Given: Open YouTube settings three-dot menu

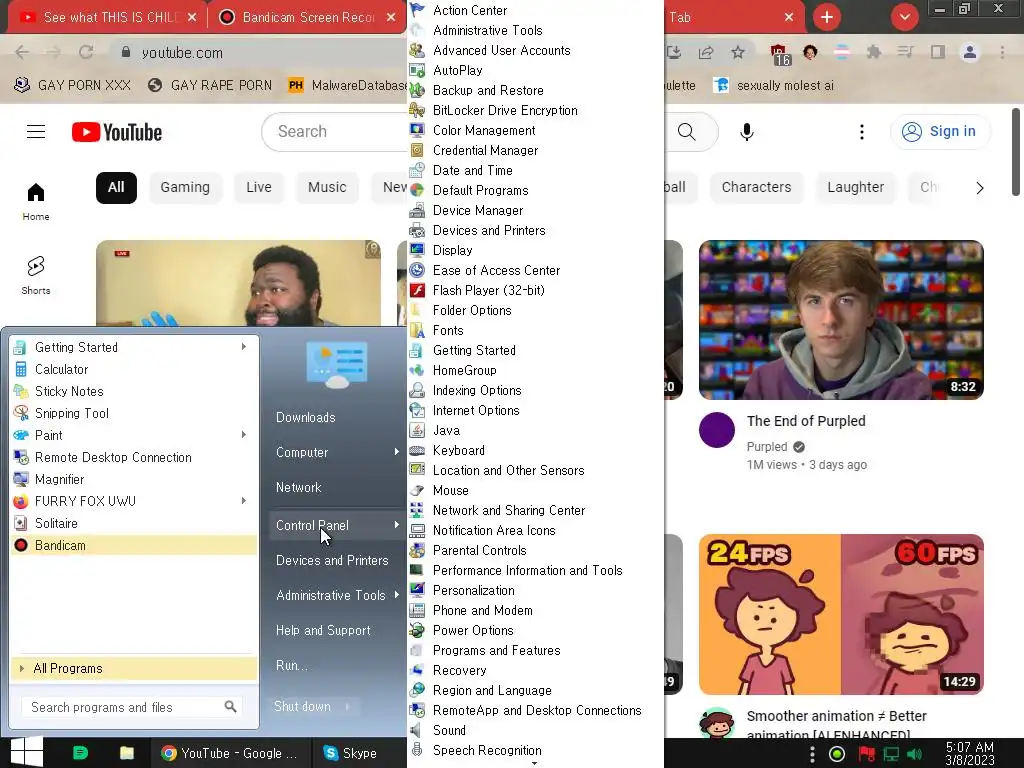Looking at the screenshot, I should (861, 132).
